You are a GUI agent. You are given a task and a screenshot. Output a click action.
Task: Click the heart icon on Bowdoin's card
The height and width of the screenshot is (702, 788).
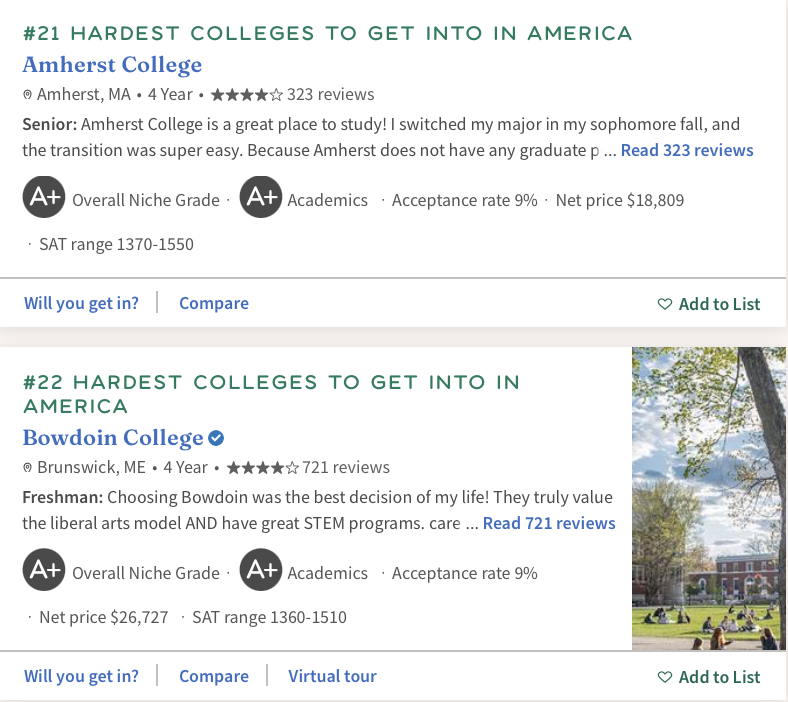pos(664,677)
